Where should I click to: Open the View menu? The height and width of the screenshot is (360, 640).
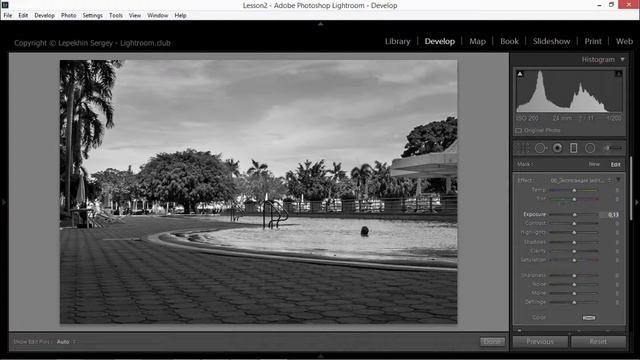point(135,16)
